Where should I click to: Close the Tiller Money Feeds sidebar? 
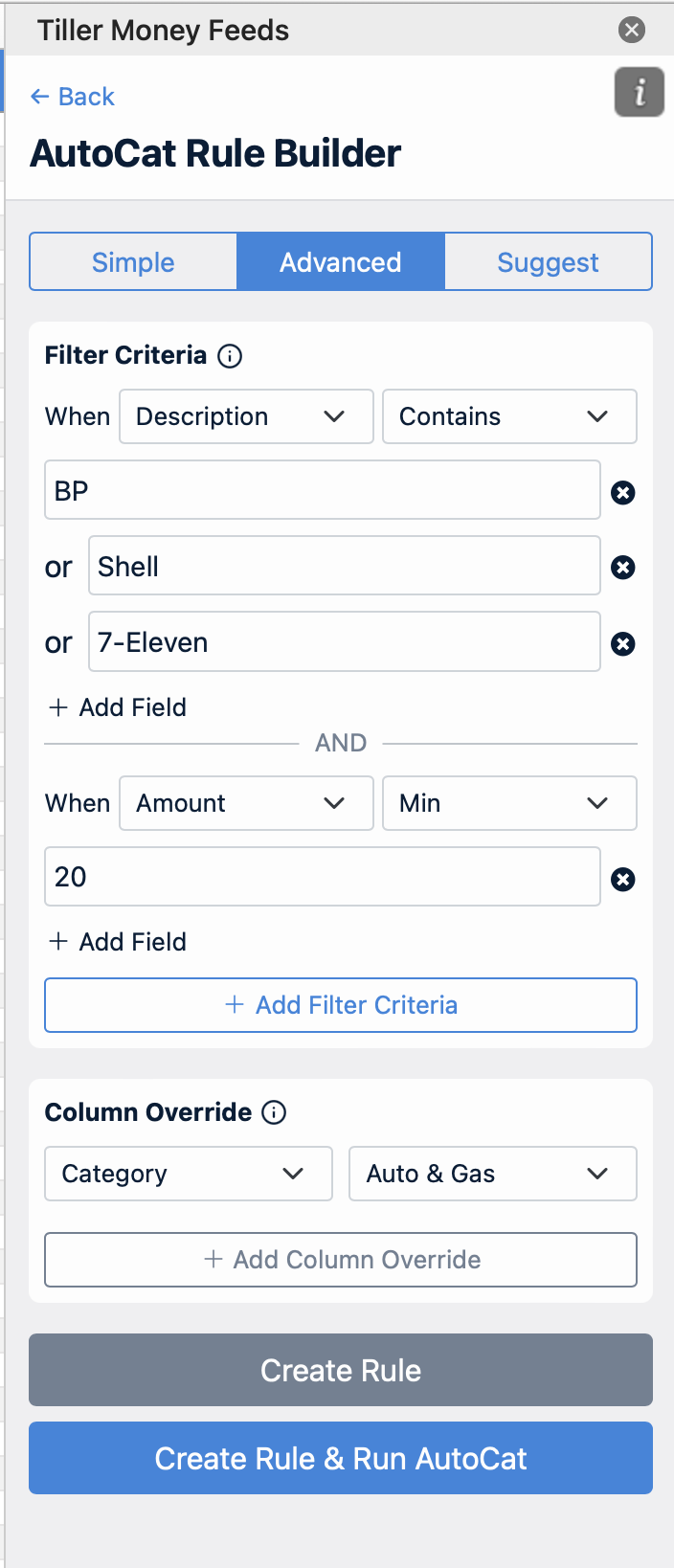point(632,30)
